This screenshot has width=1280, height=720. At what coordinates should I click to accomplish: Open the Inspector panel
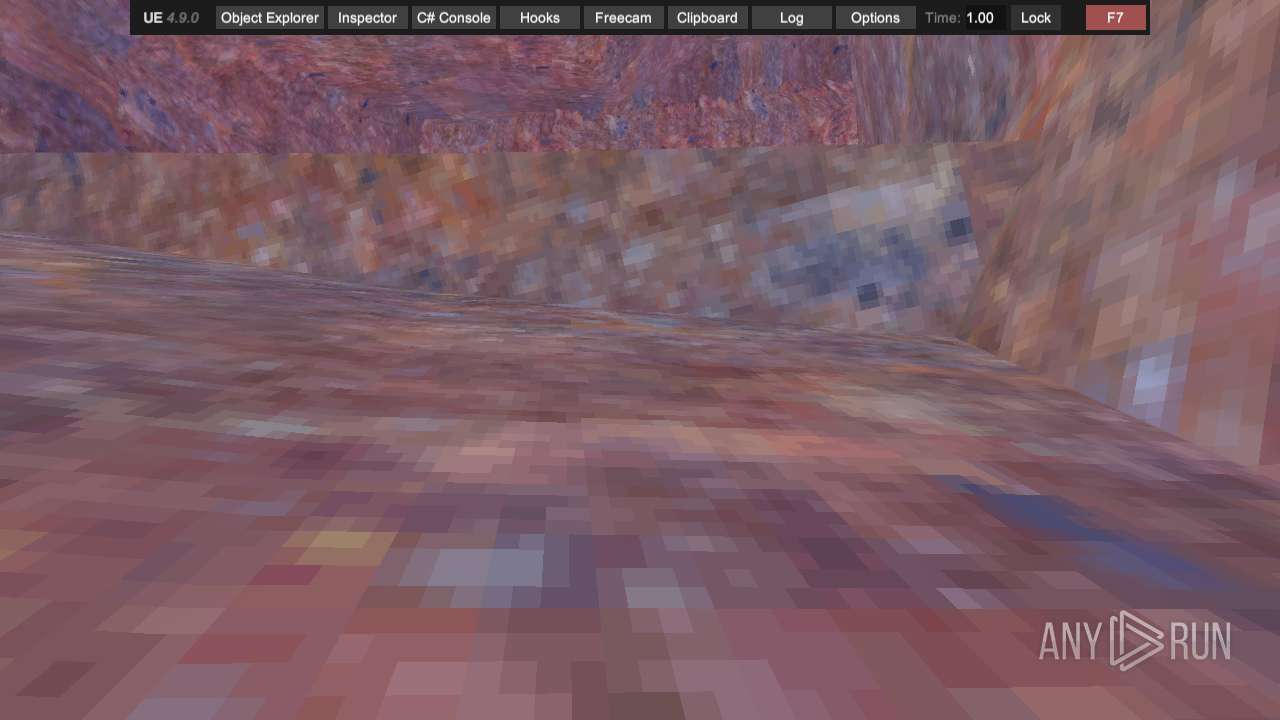coord(367,18)
